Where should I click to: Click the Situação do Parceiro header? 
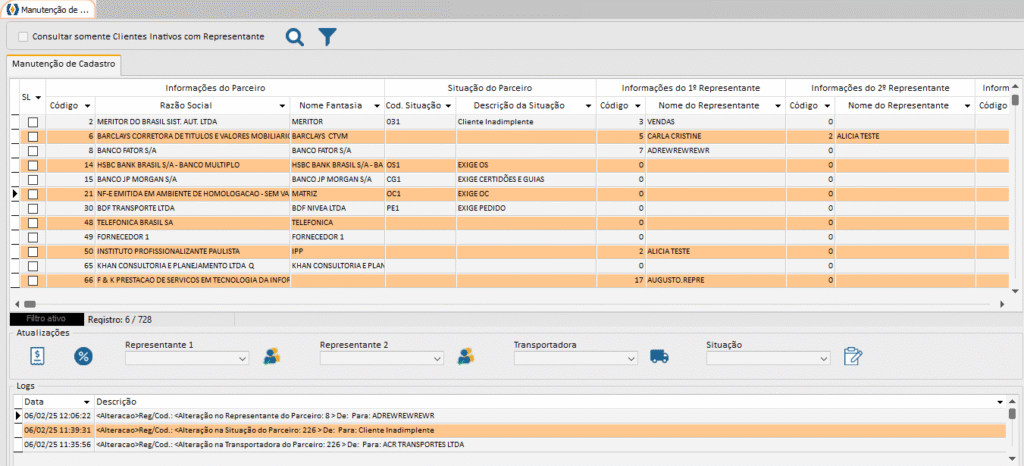[x=490, y=87]
